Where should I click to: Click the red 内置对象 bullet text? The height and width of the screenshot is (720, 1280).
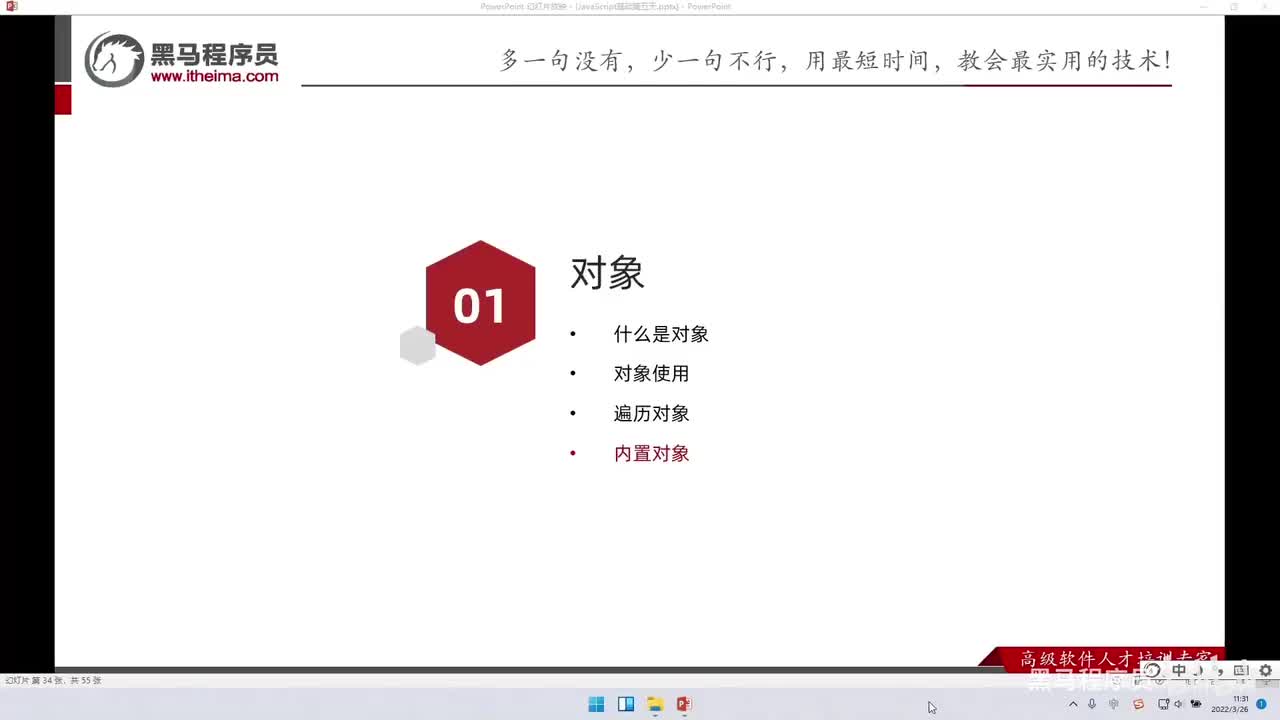click(651, 454)
